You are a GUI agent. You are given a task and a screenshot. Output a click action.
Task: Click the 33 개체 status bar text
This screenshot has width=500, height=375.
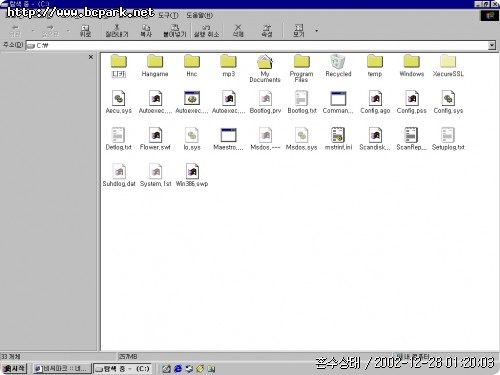[x=11, y=357]
